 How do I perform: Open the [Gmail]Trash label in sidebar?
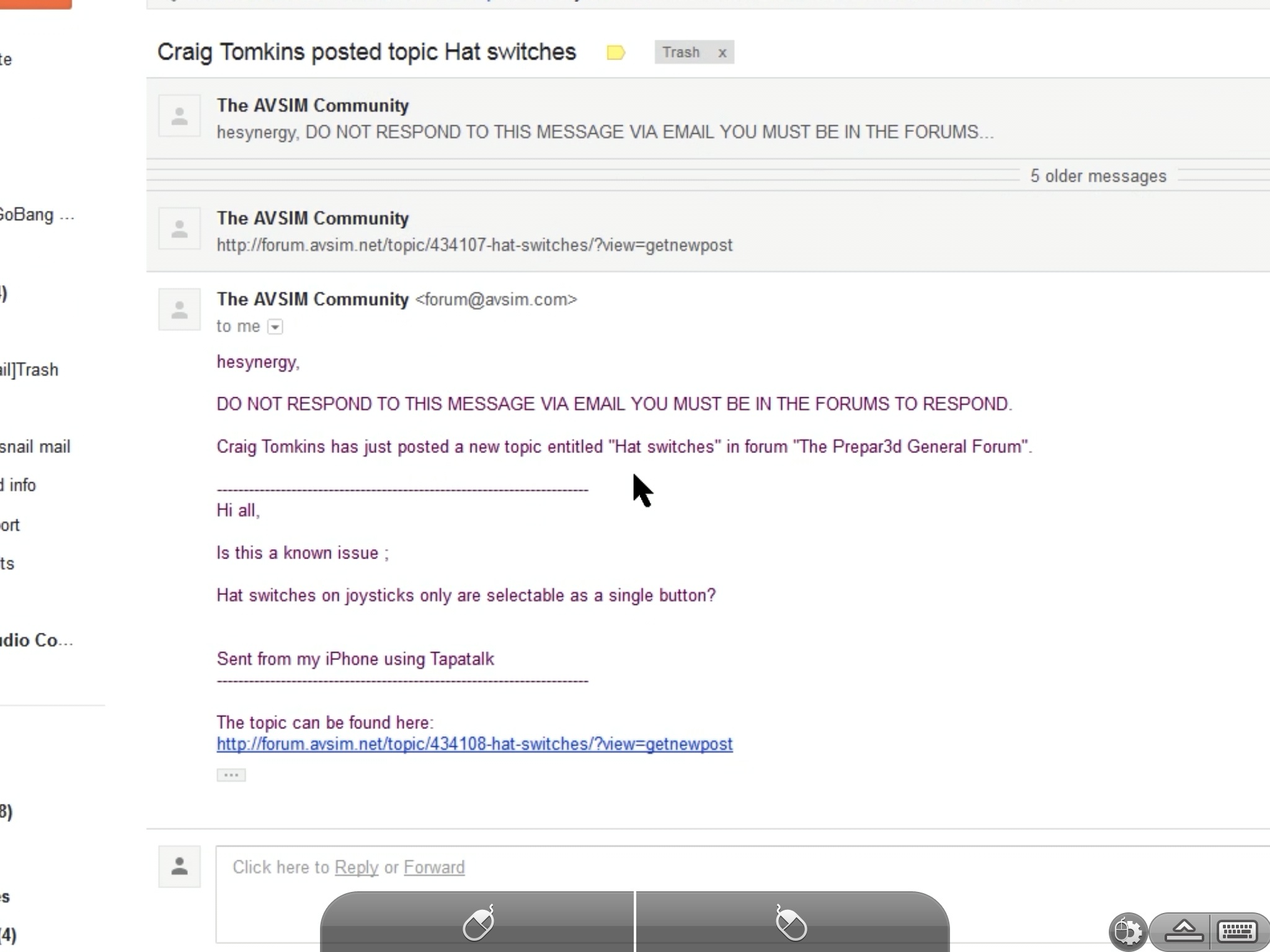[29, 370]
